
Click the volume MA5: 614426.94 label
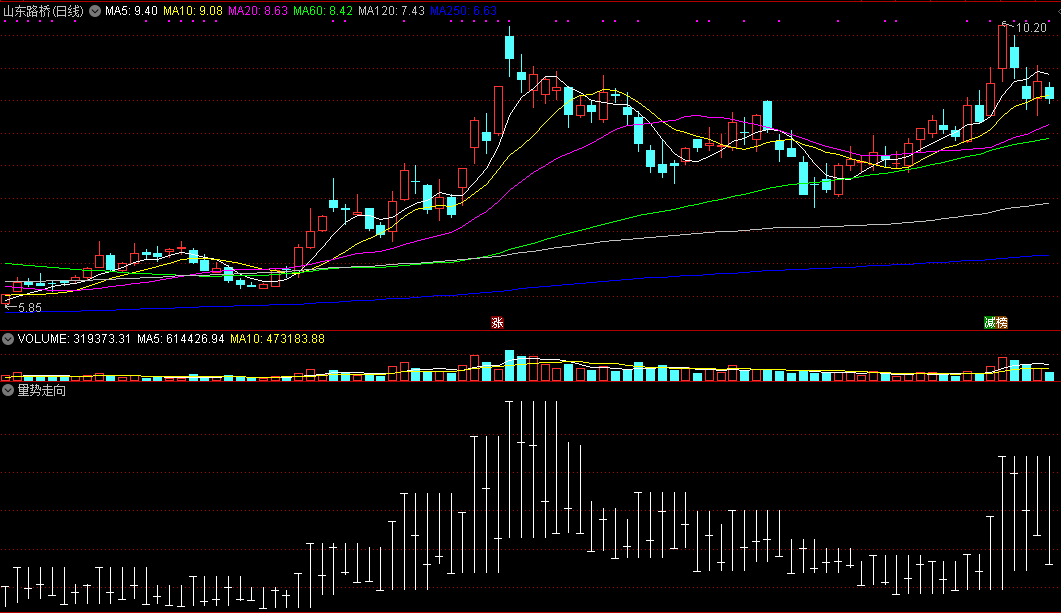point(181,339)
